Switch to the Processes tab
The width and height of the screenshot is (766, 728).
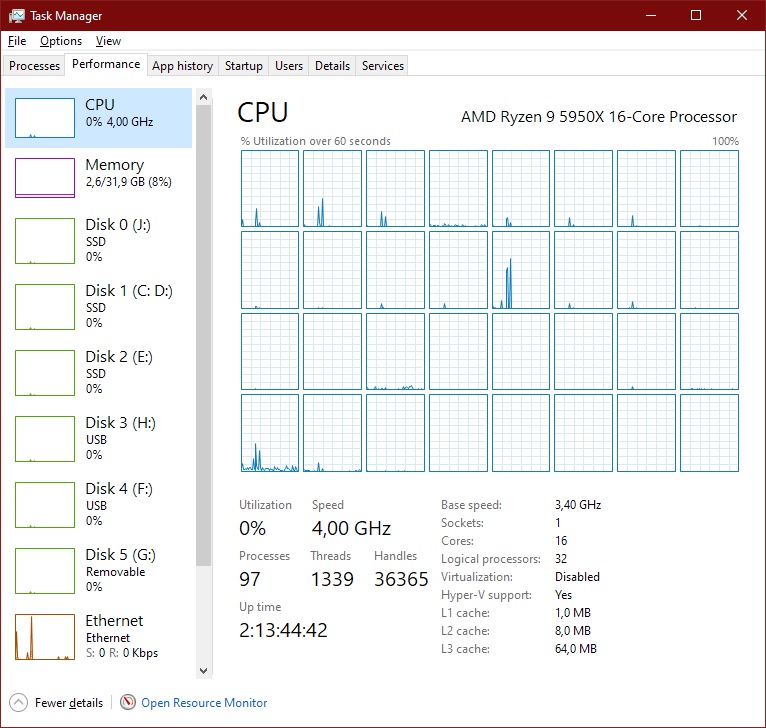click(34, 66)
